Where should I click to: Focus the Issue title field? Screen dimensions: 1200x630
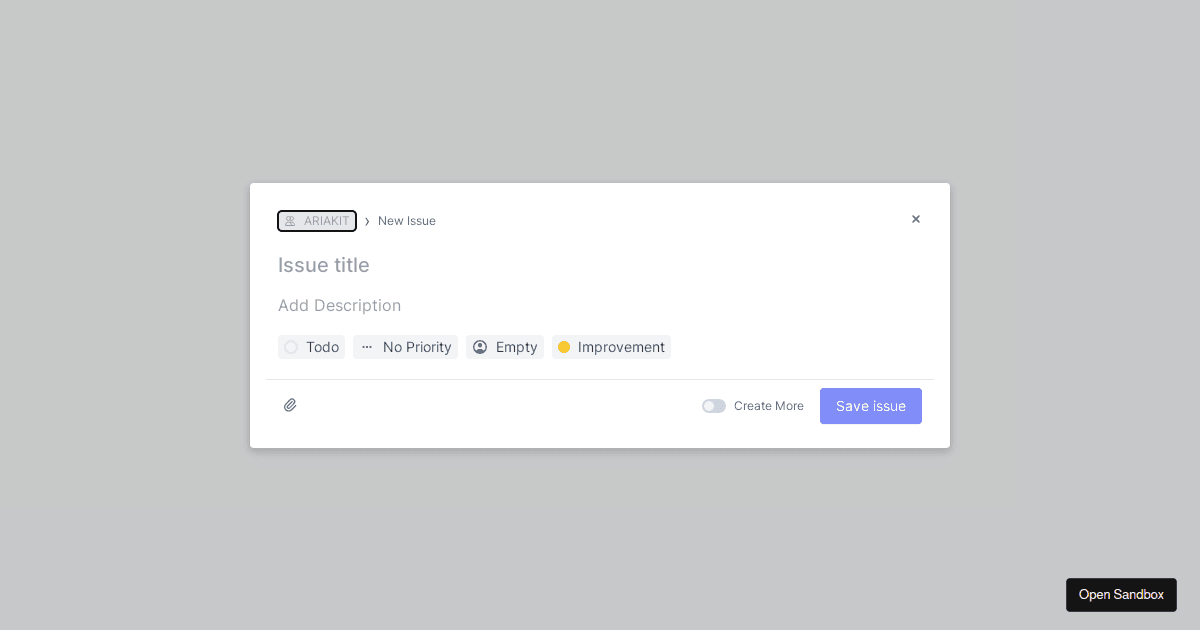pos(600,265)
